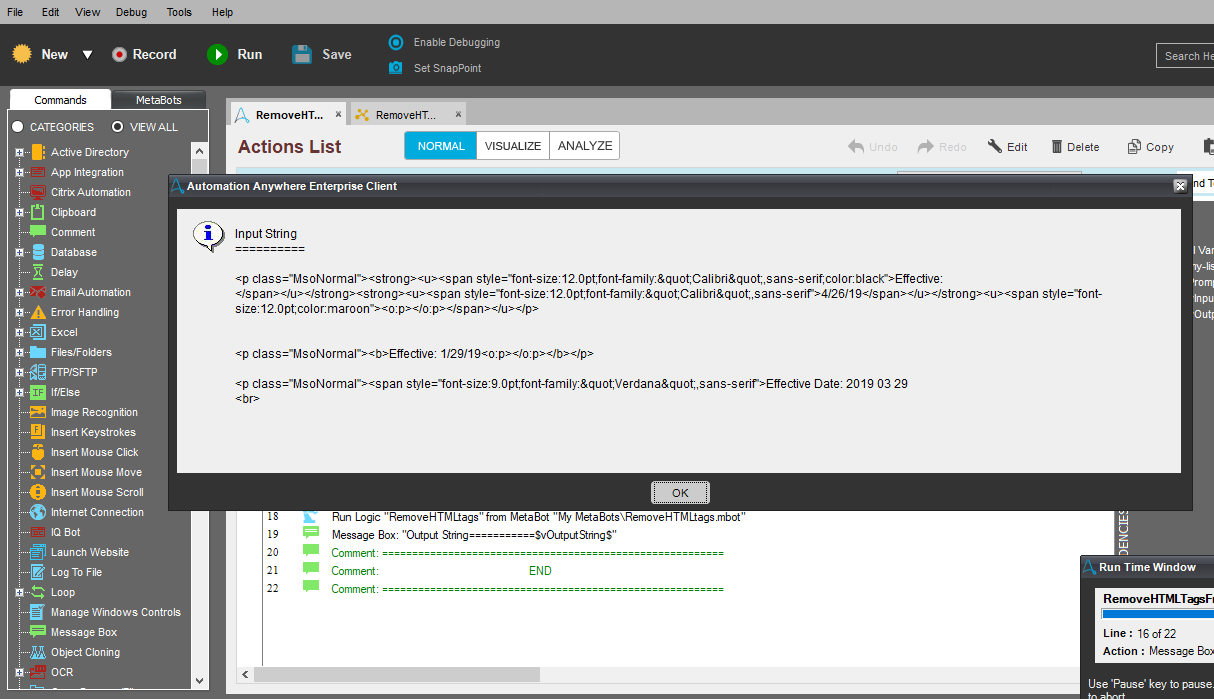The image size is (1214, 699).
Task: Click the Clipboard command icon
Action: [38, 212]
